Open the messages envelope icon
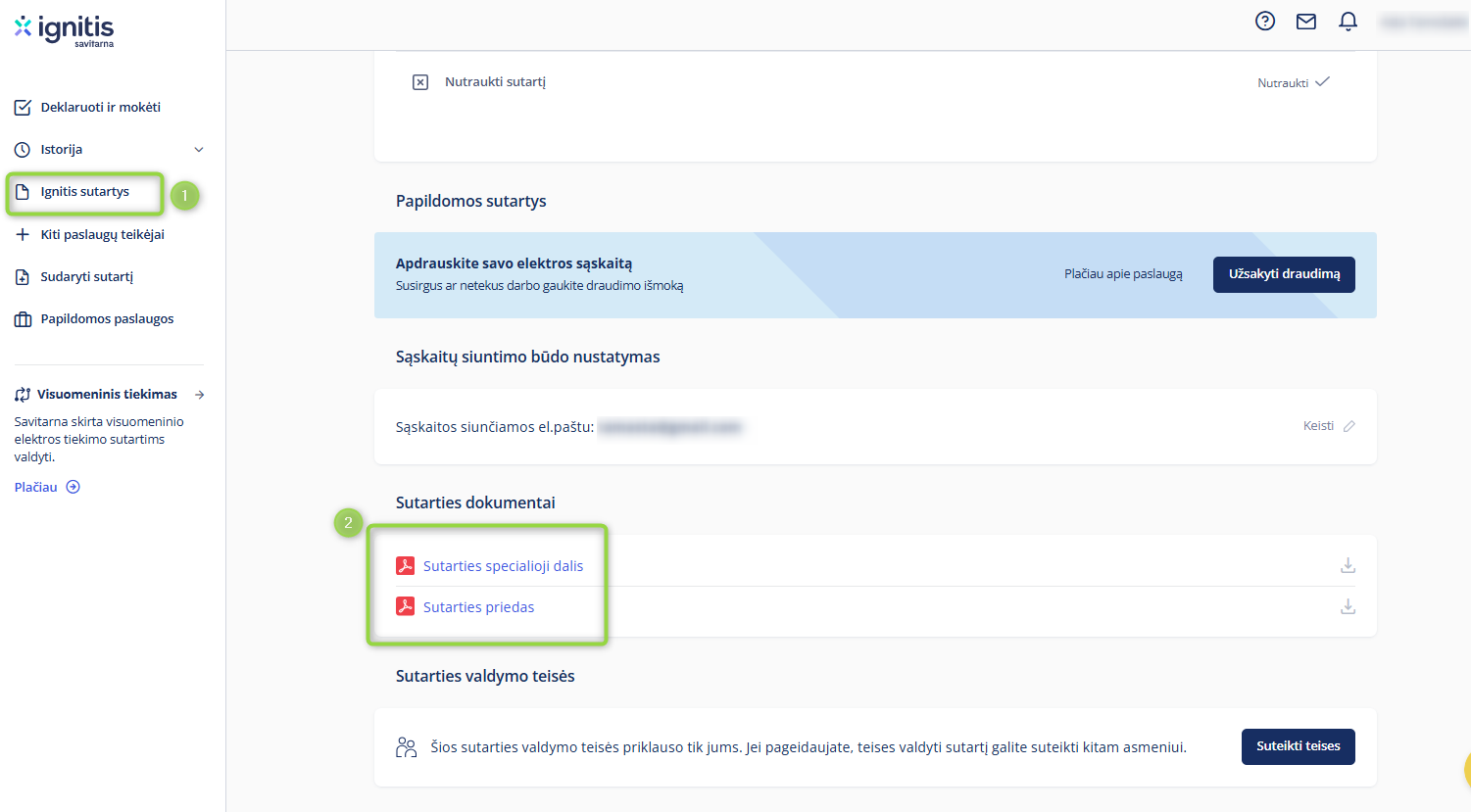 pyautogui.click(x=1306, y=22)
